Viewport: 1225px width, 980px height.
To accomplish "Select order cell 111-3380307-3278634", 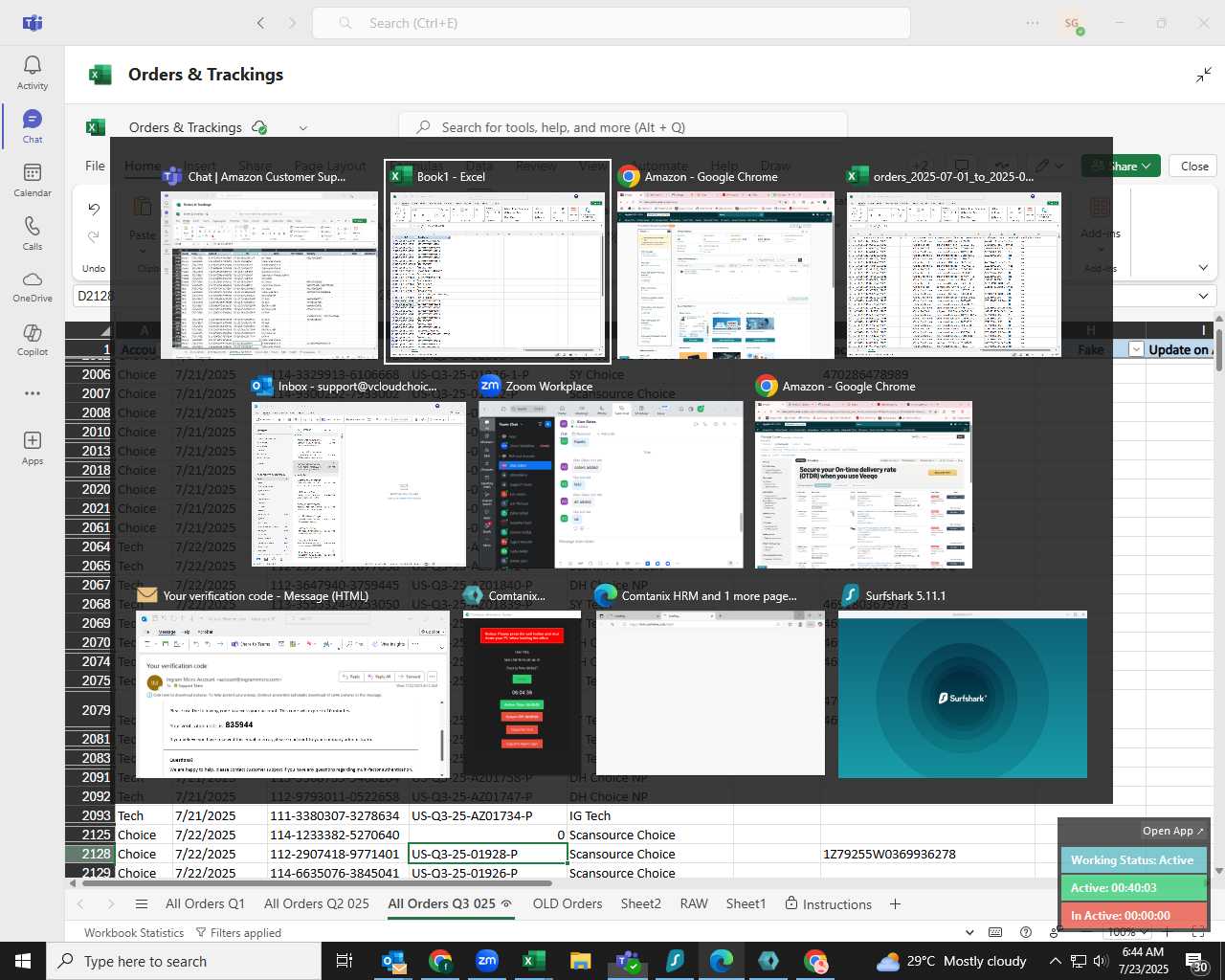I will tap(337, 815).
